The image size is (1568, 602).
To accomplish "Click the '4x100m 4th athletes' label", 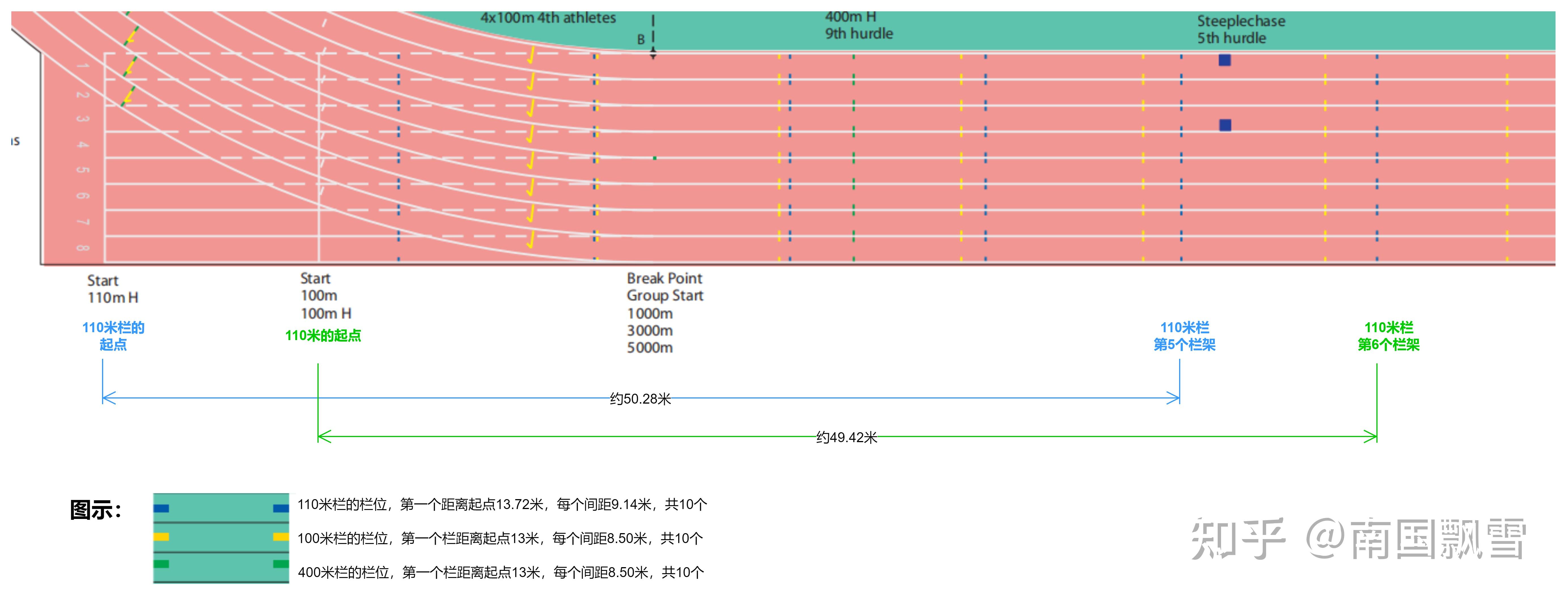I will pyautogui.click(x=548, y=18).
